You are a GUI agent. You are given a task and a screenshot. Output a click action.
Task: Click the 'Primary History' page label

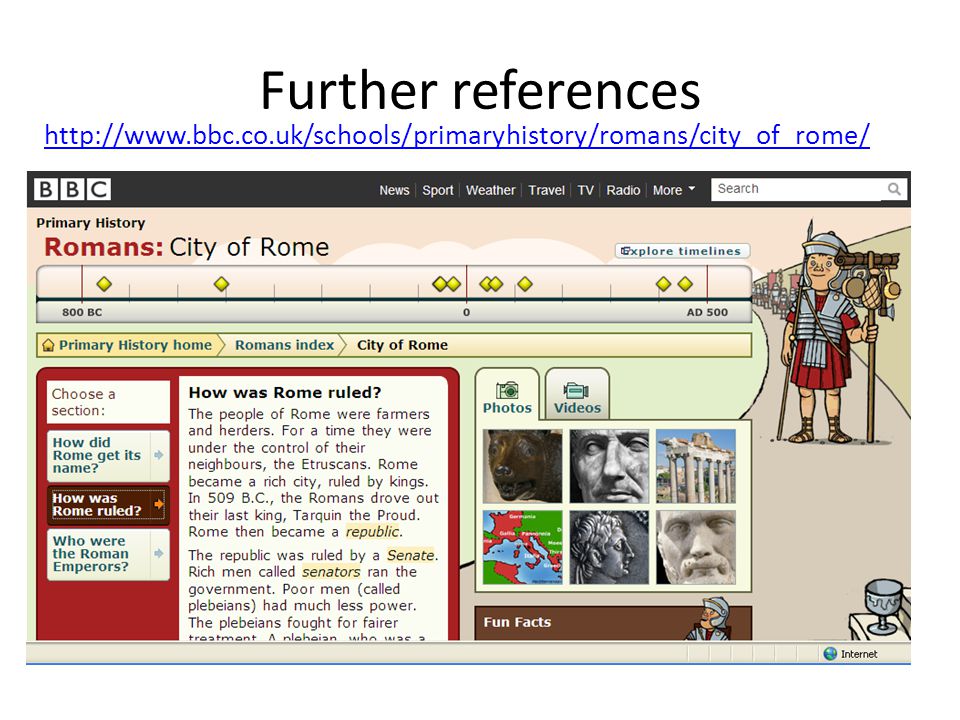91,223
